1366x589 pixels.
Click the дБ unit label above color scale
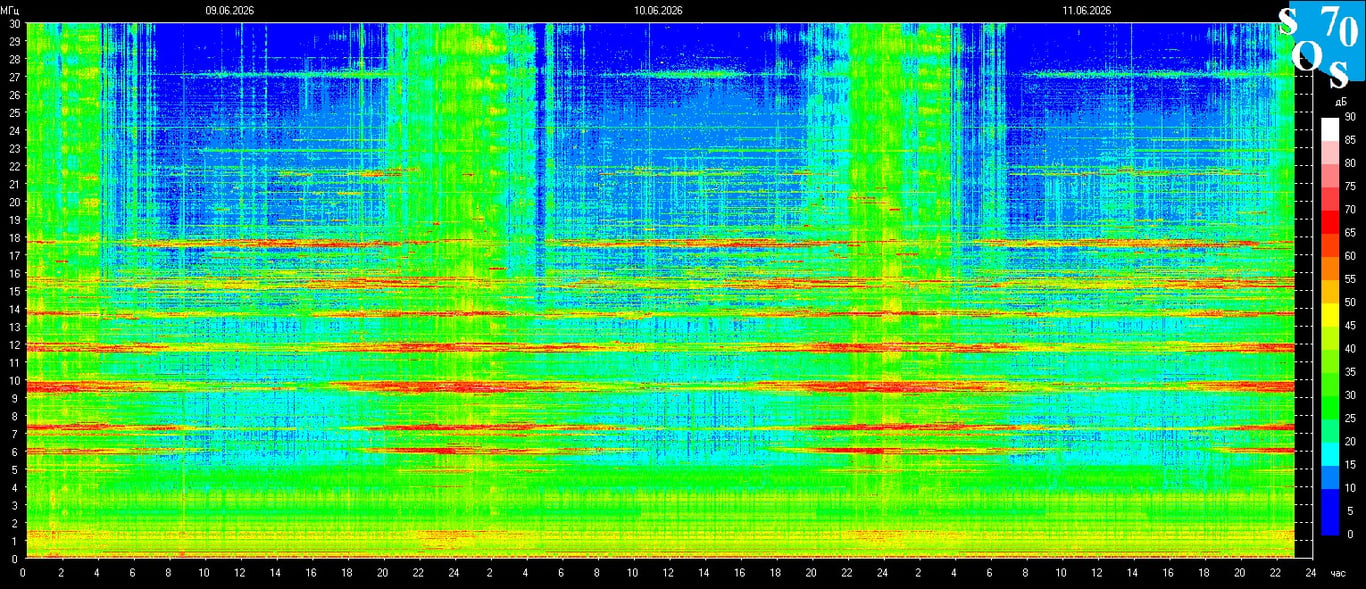pos(1340,103)
